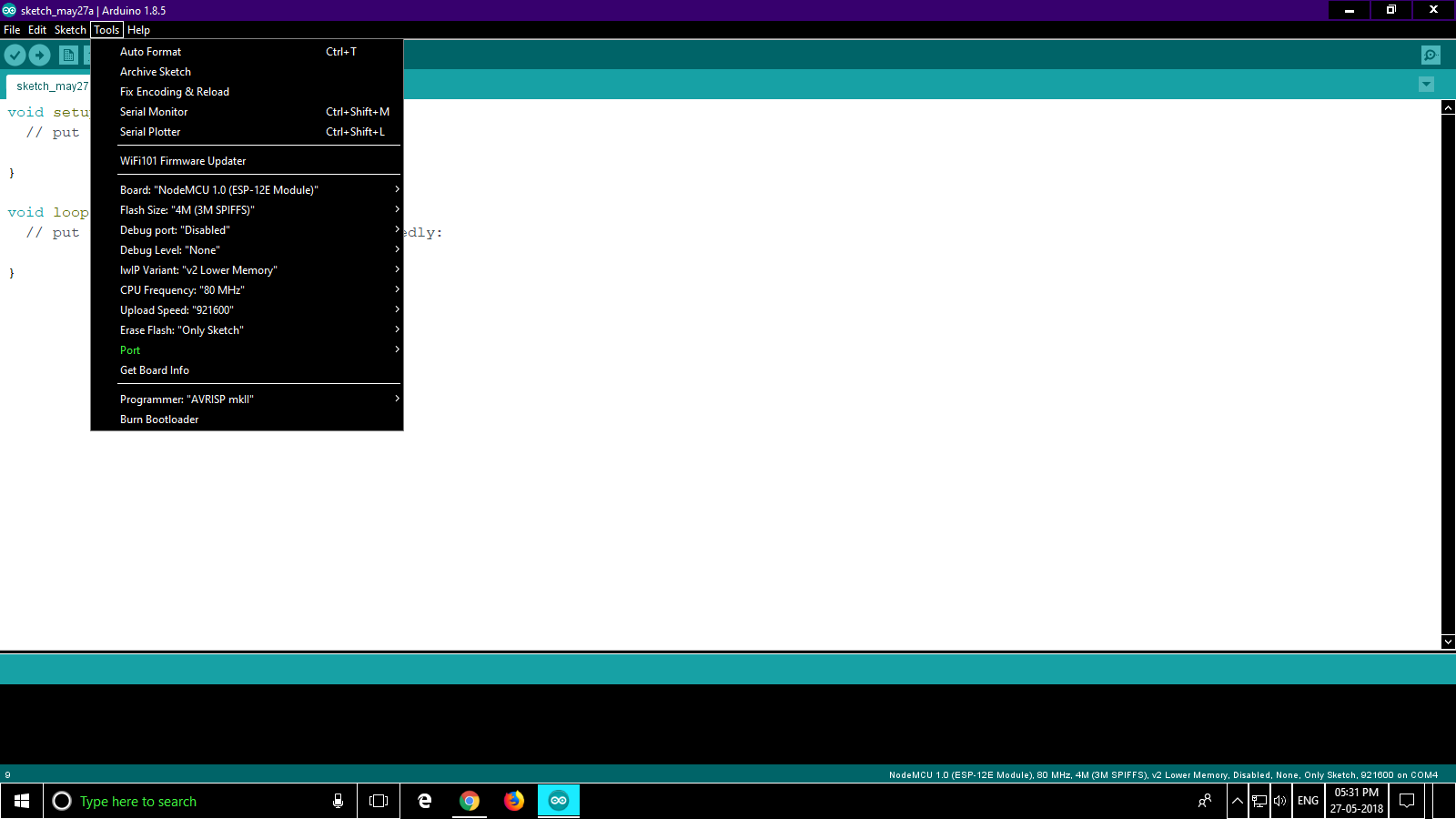Screen dimensions: 1456x819
Task: Select Fix Encoding & Reload
Action: (247, 92)
